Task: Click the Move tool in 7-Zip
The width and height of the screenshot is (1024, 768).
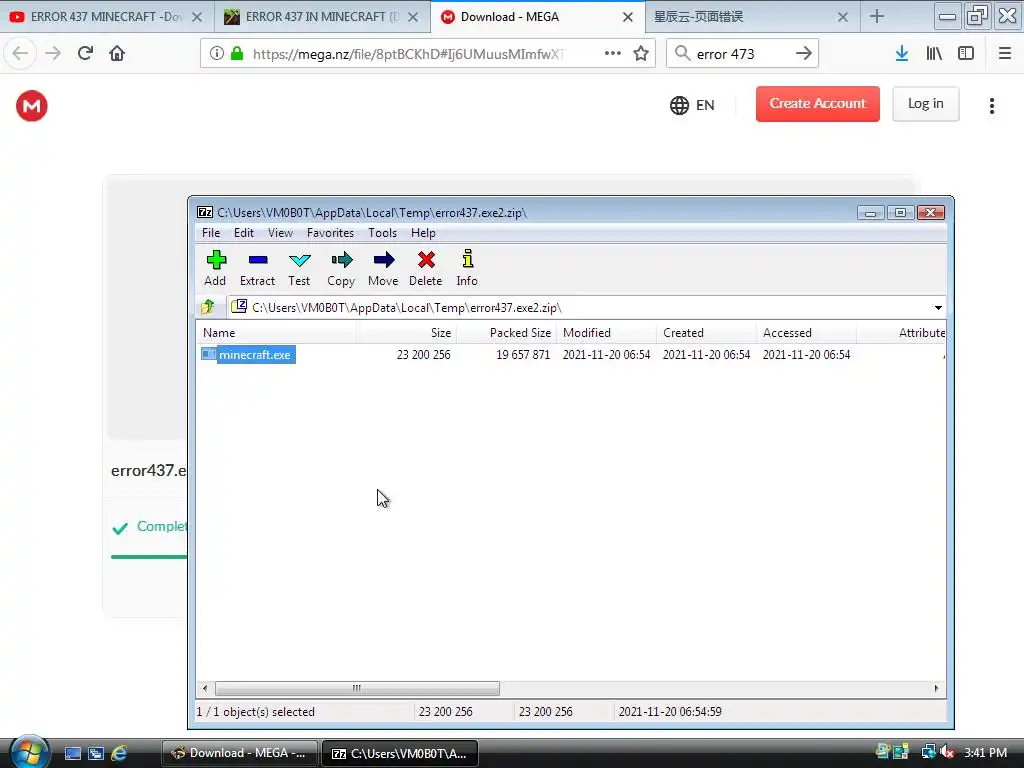Action: 383,268
